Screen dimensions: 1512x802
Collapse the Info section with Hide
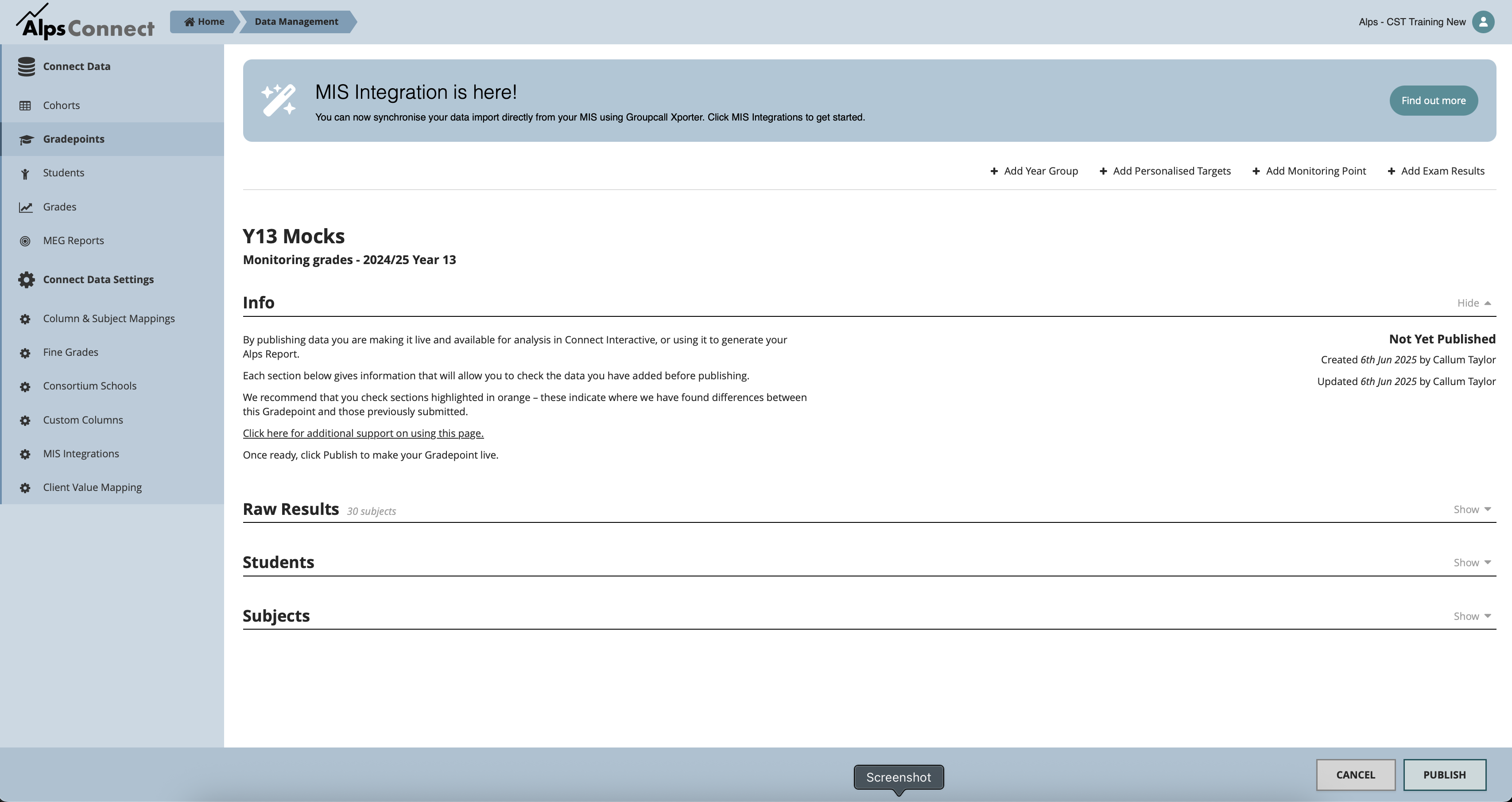pyautogui.click(x=1474, y=303)
